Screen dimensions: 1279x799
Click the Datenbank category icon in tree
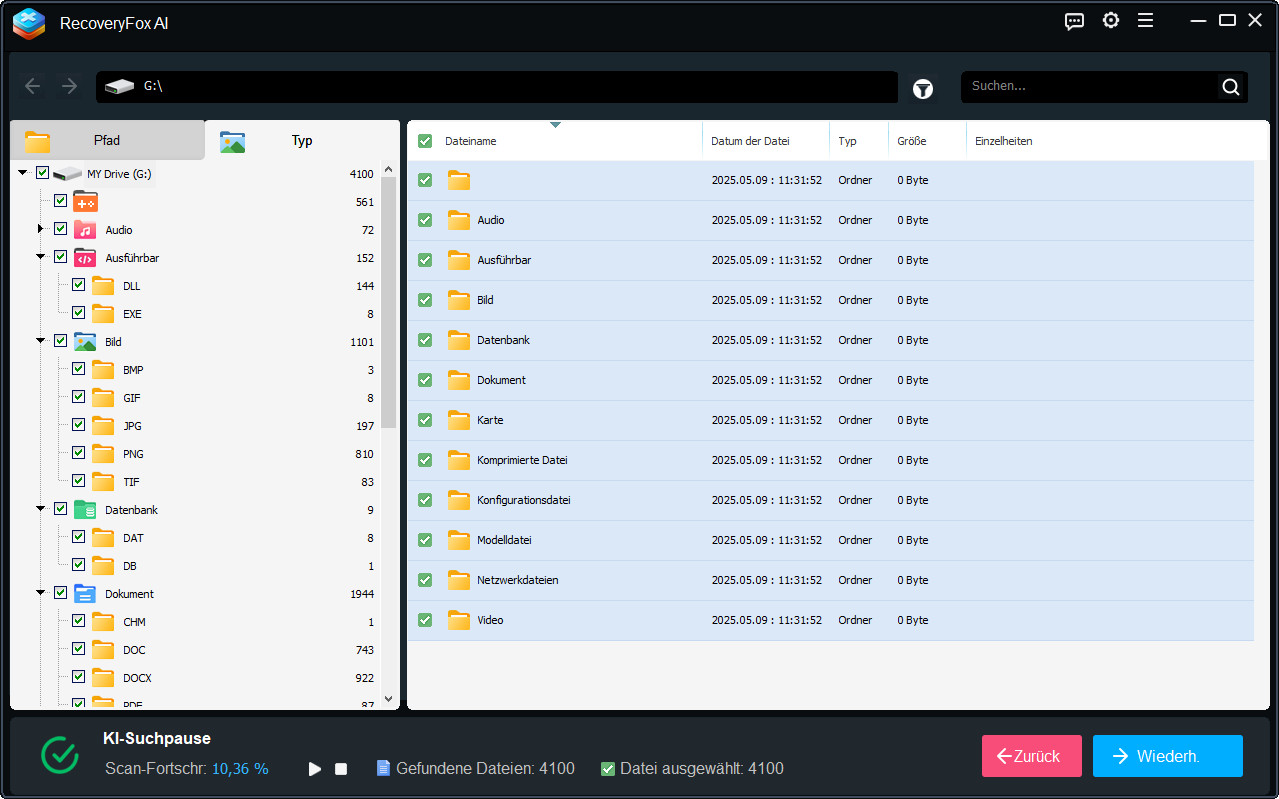(x=85, y=510)
